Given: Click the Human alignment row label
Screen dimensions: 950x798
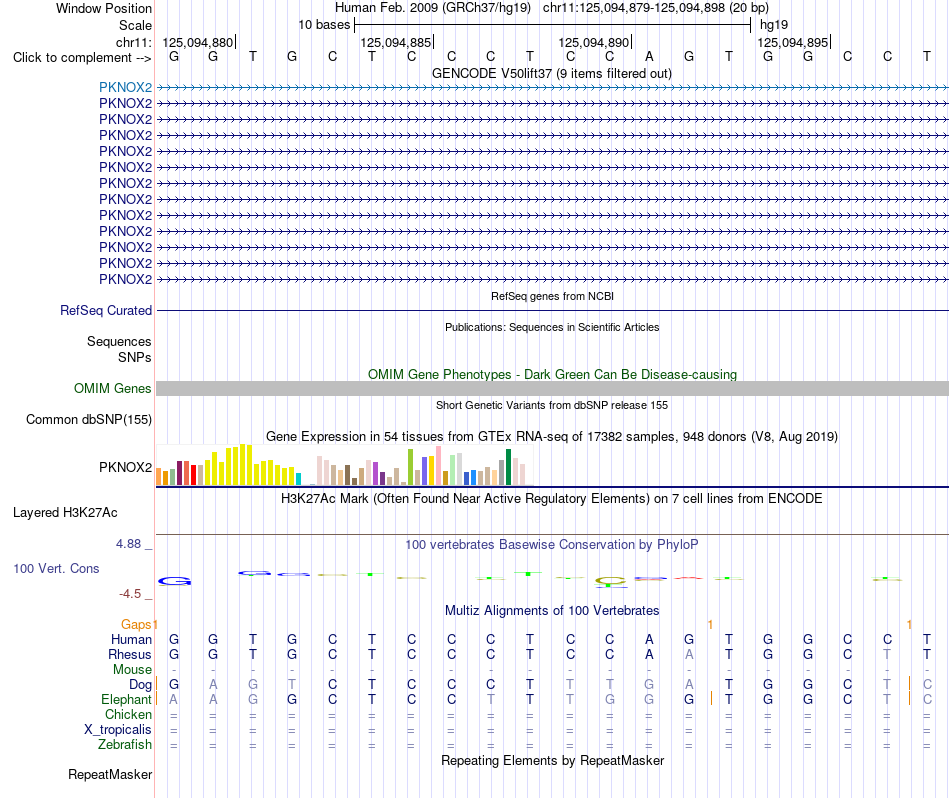Looking at the screenshot, I should [x=131, y=639].
